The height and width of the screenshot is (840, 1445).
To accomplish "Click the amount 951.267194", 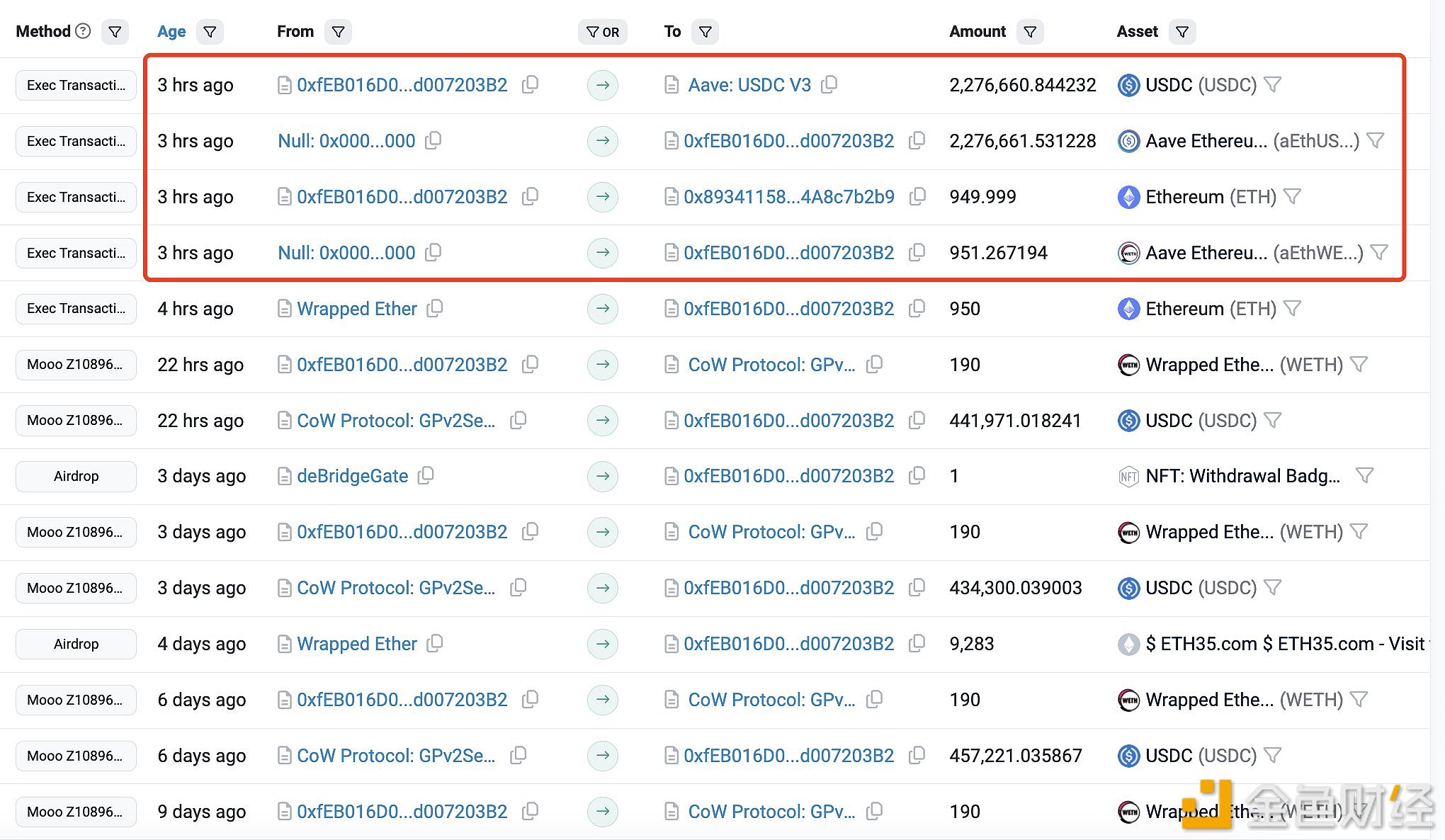I will click(998, 253).
